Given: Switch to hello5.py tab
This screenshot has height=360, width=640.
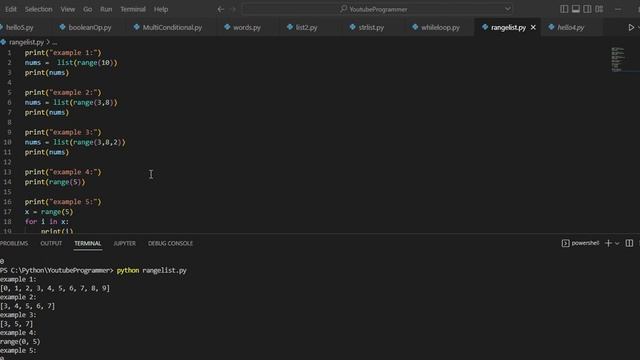Looking at the screenshot, I should [x=20, y=27].
